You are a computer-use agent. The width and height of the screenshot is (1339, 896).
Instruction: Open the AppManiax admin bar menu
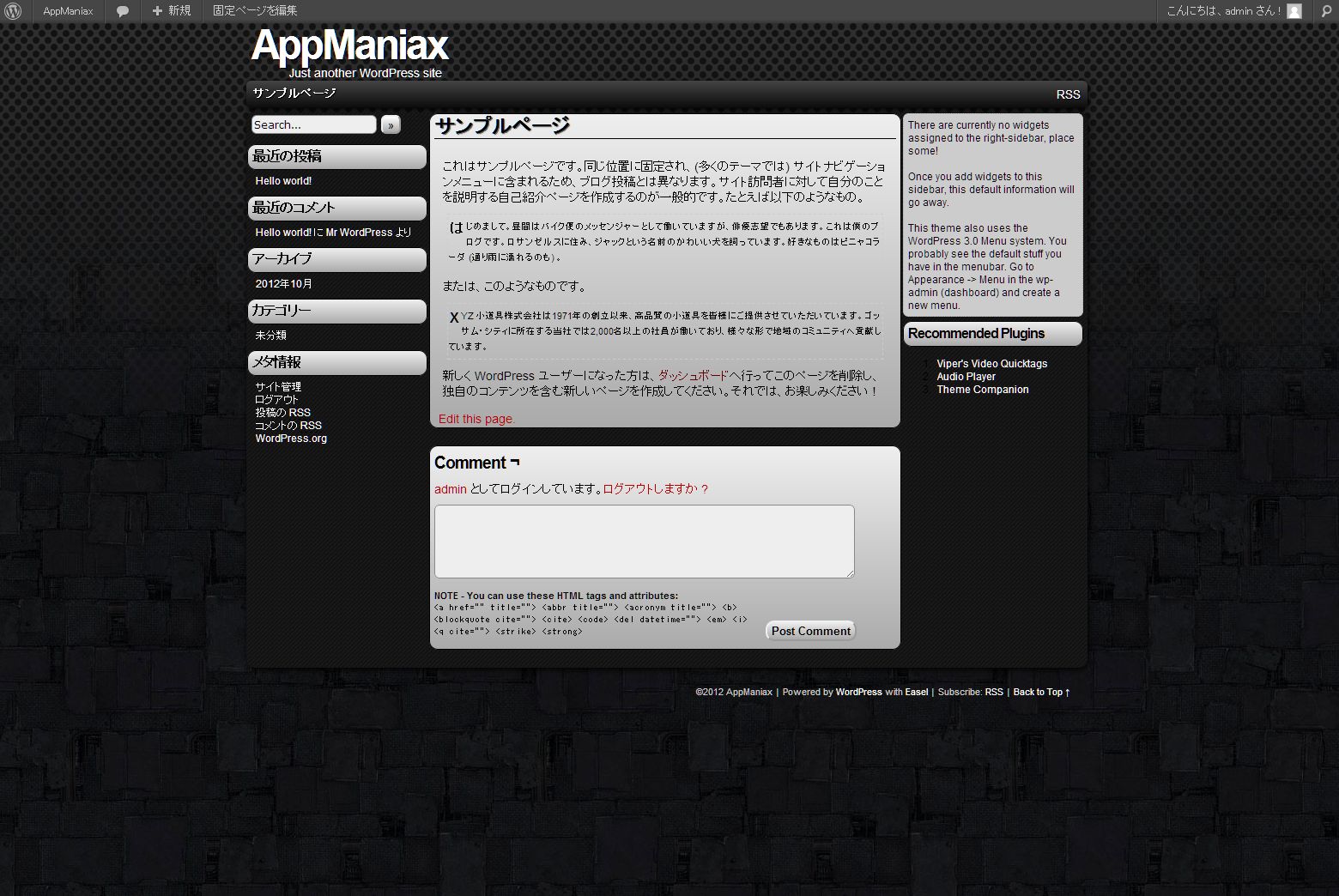click(68, 11)
